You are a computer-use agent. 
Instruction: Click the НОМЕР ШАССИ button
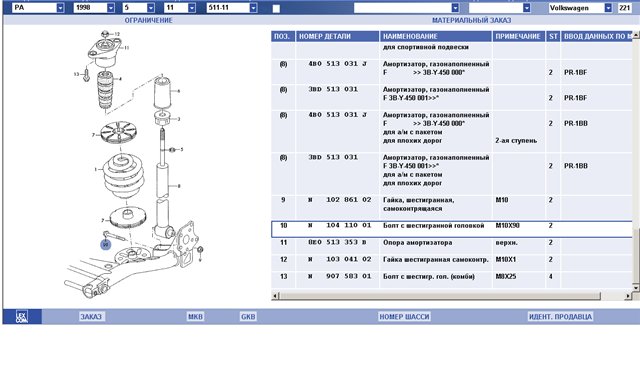coord(404,317)
